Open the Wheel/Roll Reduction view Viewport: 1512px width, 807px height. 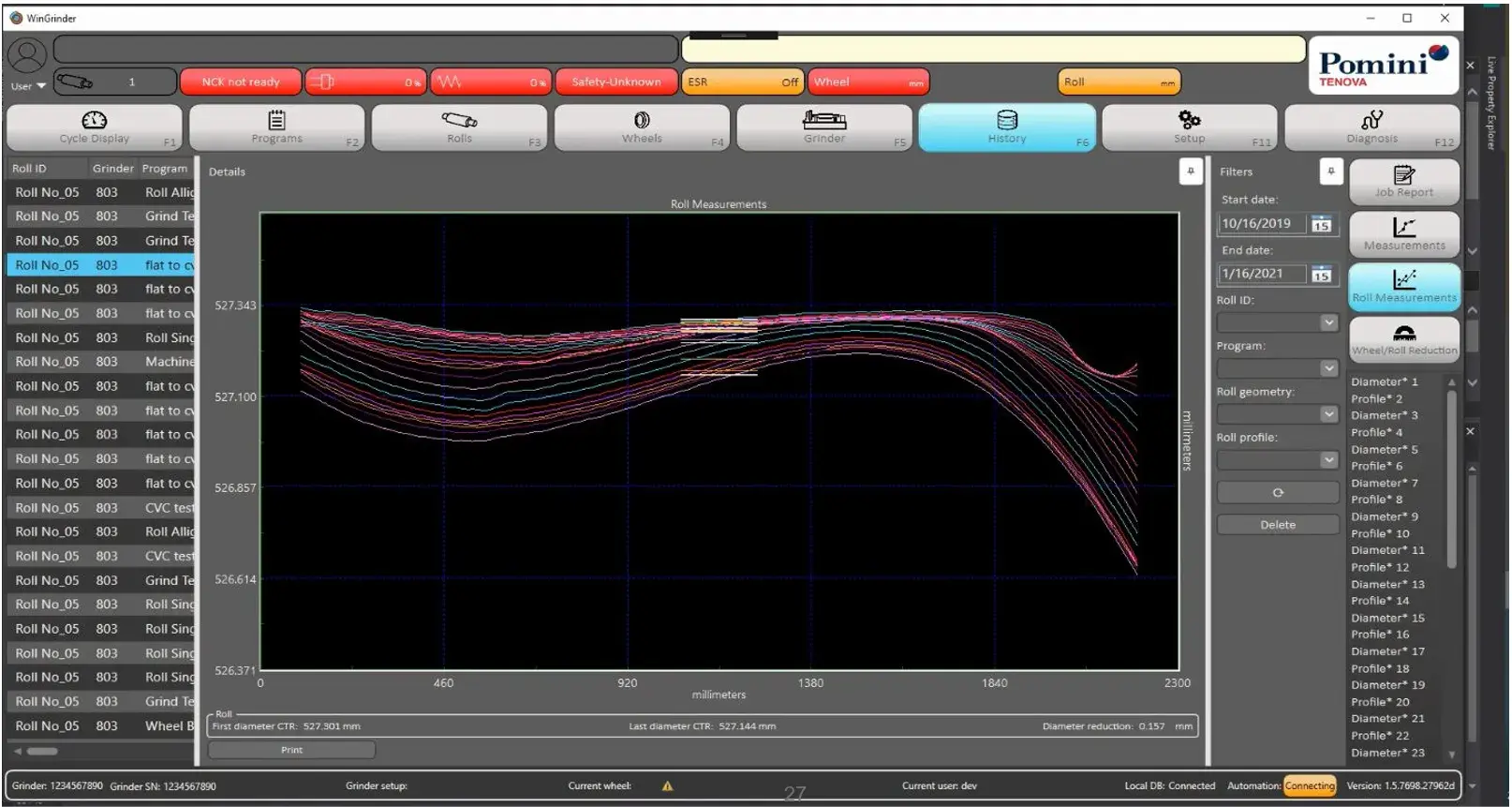coord(1404,339)
